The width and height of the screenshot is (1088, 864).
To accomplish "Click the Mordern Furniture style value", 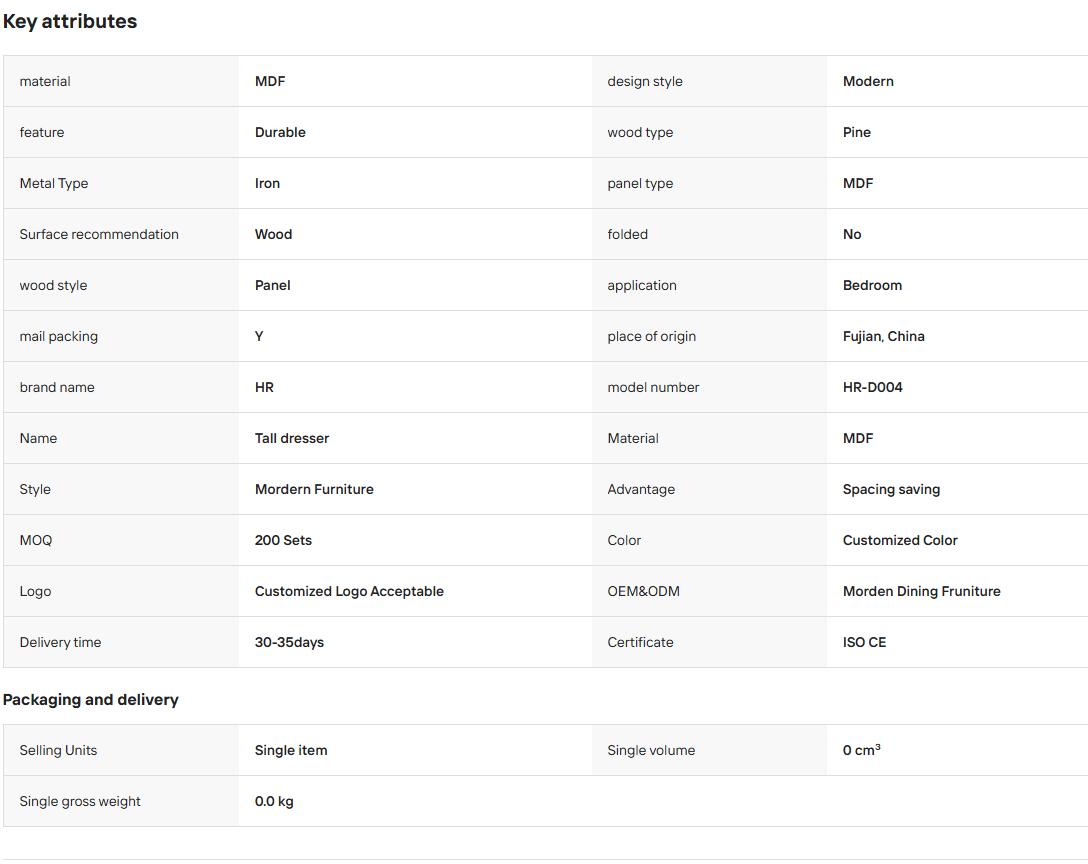I will point(314,489).
